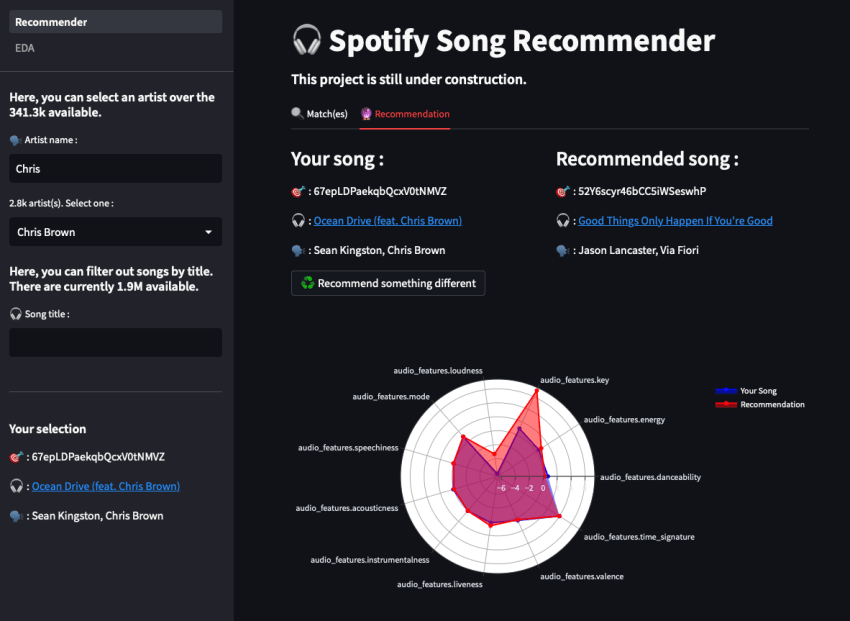Click the speech icon beside Jason Lancaster, Via Fiori
This screenshot has height=621, width=850.
[563, 250]
